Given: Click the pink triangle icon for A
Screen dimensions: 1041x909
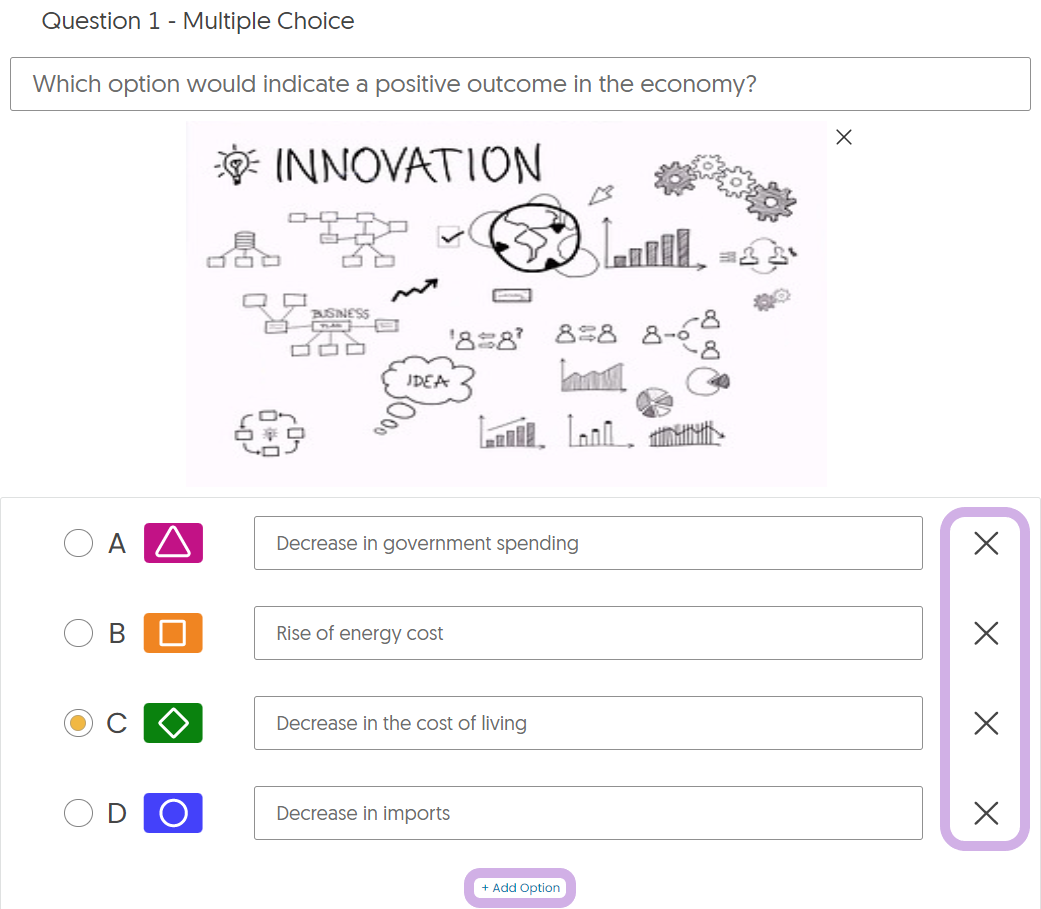Looking at the screenshot, I should pos(173,543).
